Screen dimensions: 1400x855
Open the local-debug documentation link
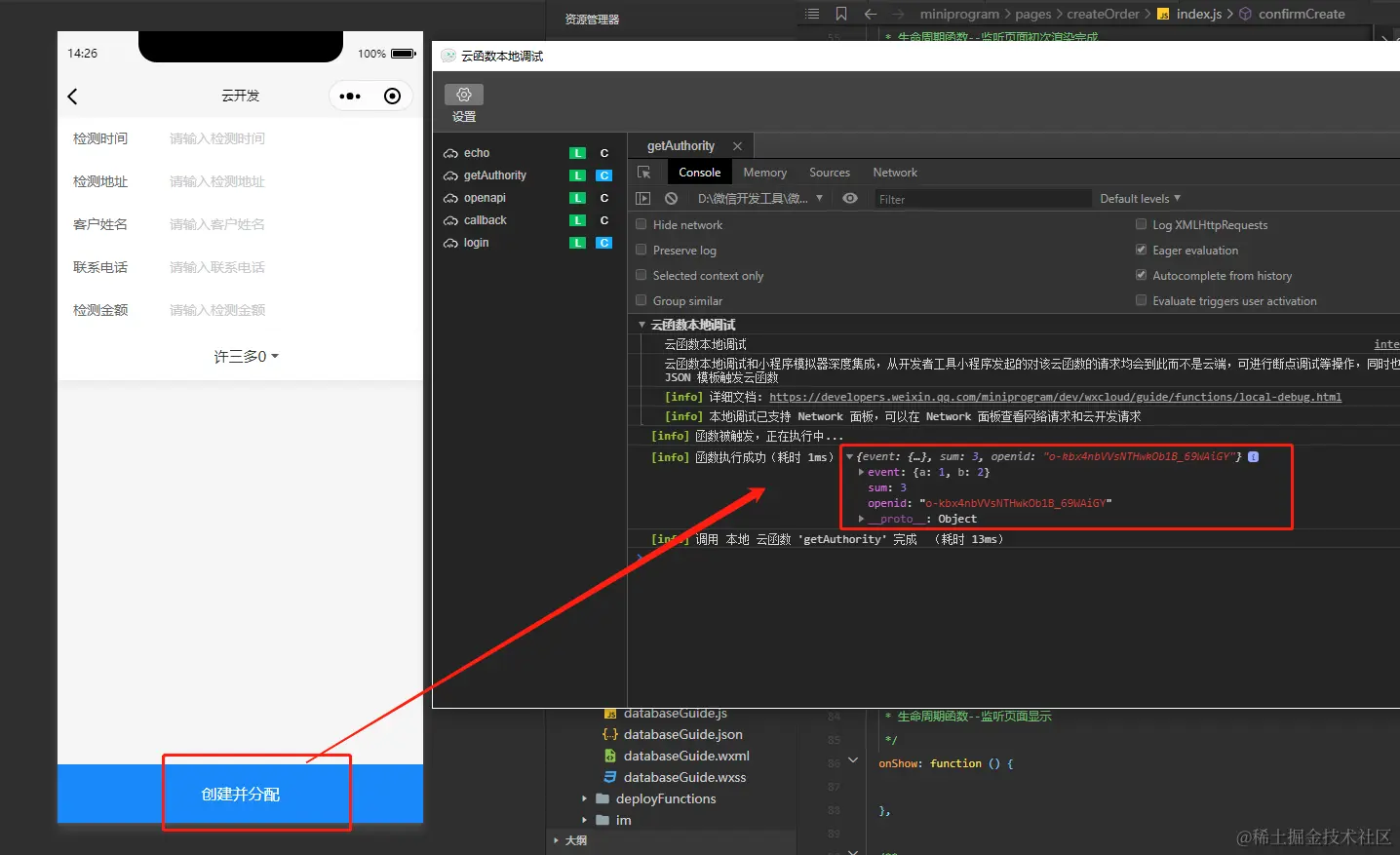[1055, 398]
